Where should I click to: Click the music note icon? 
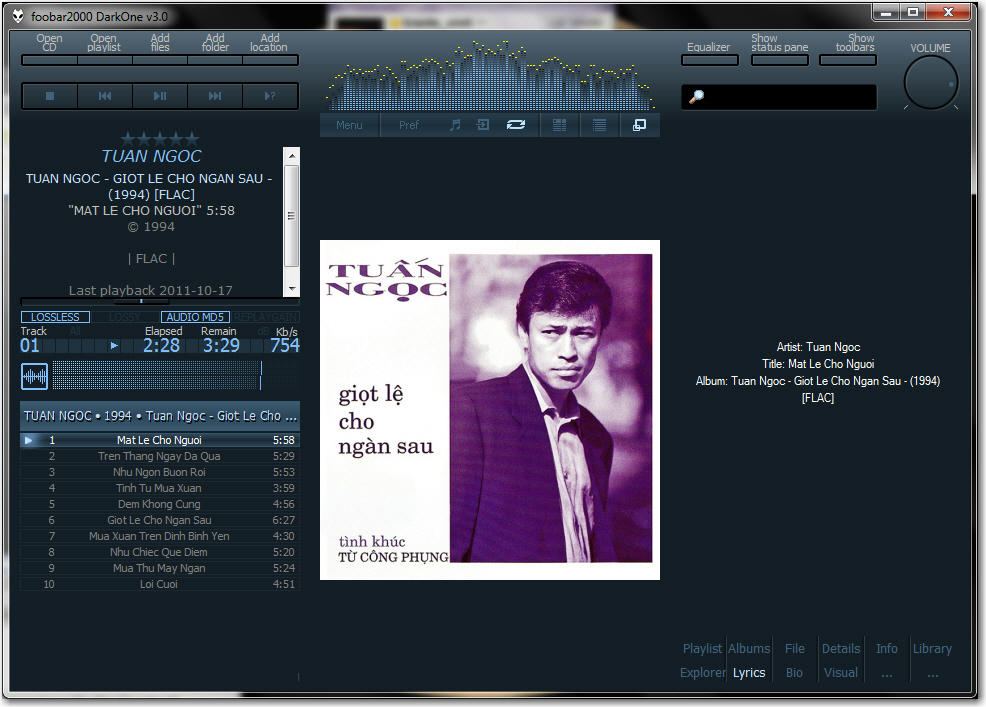tap(455, 125)
